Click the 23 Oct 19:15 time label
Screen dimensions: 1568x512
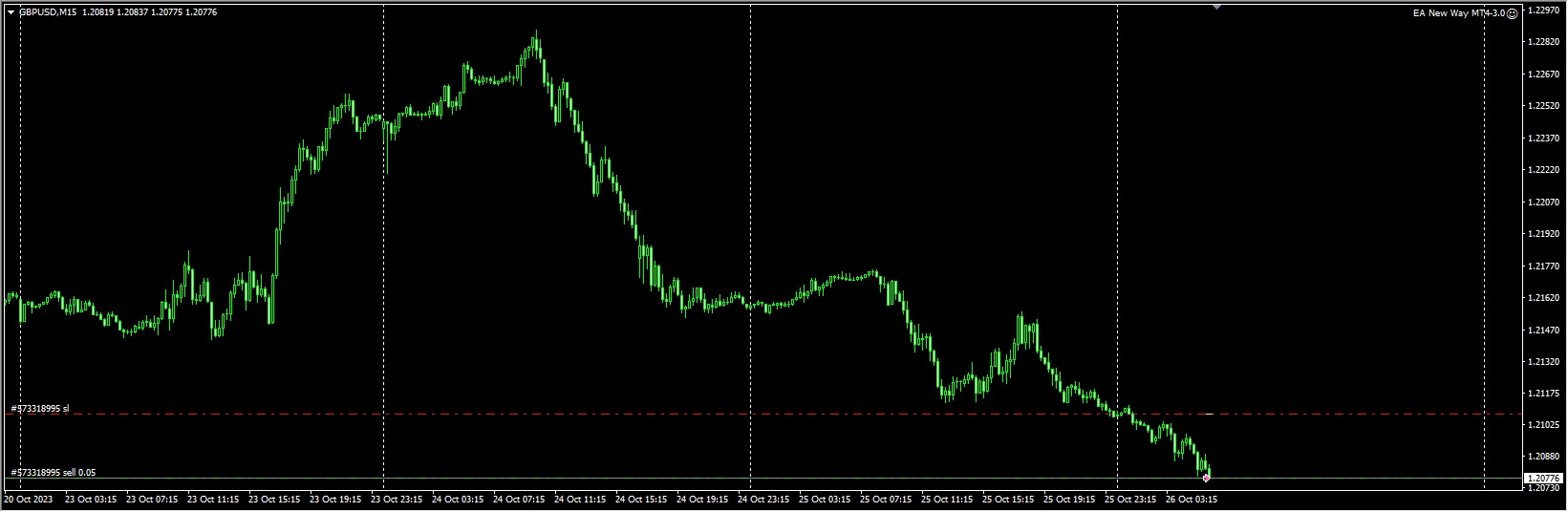335,499
